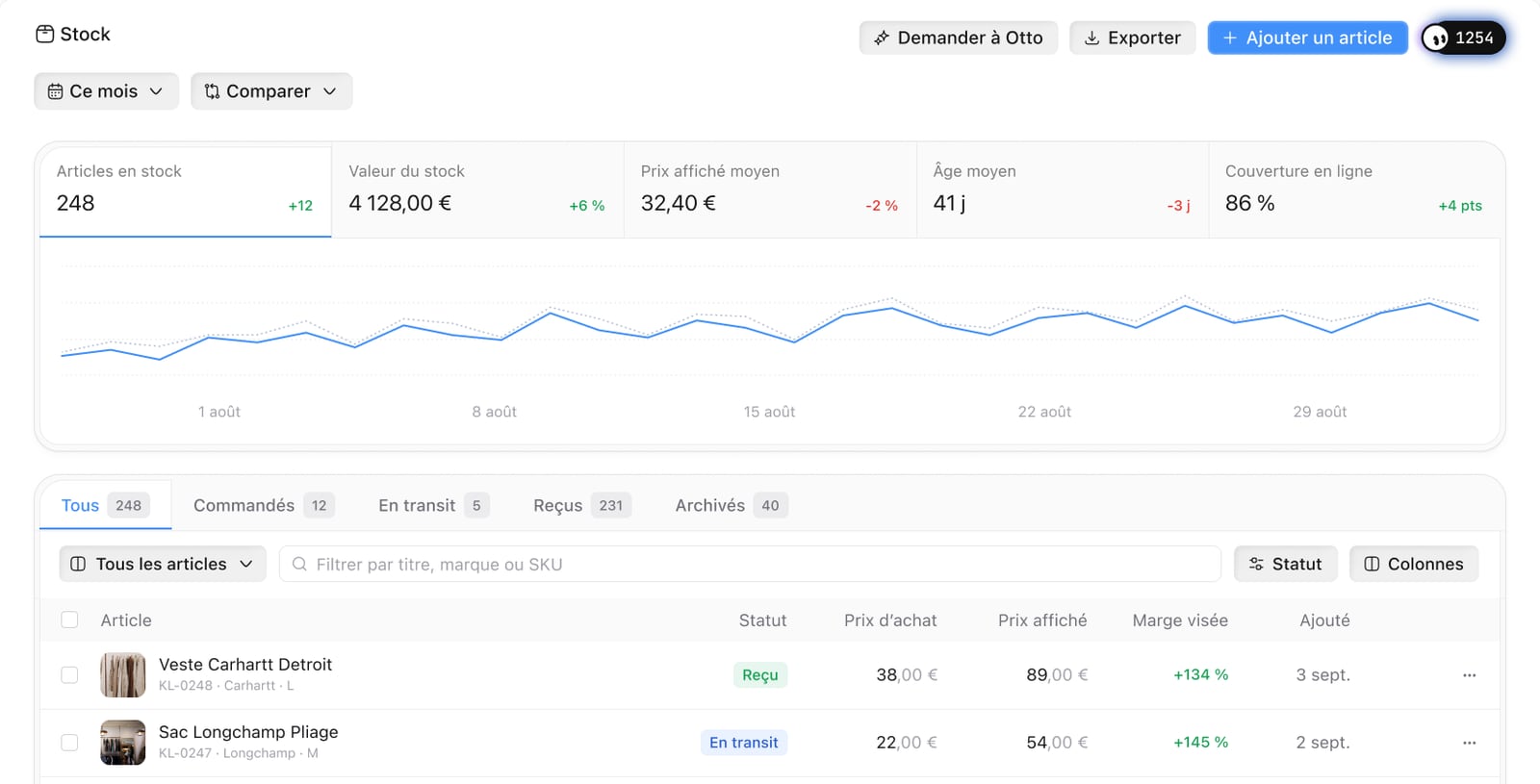1540x784 pixels.
Task: Click the layout icon in Tous les articles
Action: click(x=78, y=565)
